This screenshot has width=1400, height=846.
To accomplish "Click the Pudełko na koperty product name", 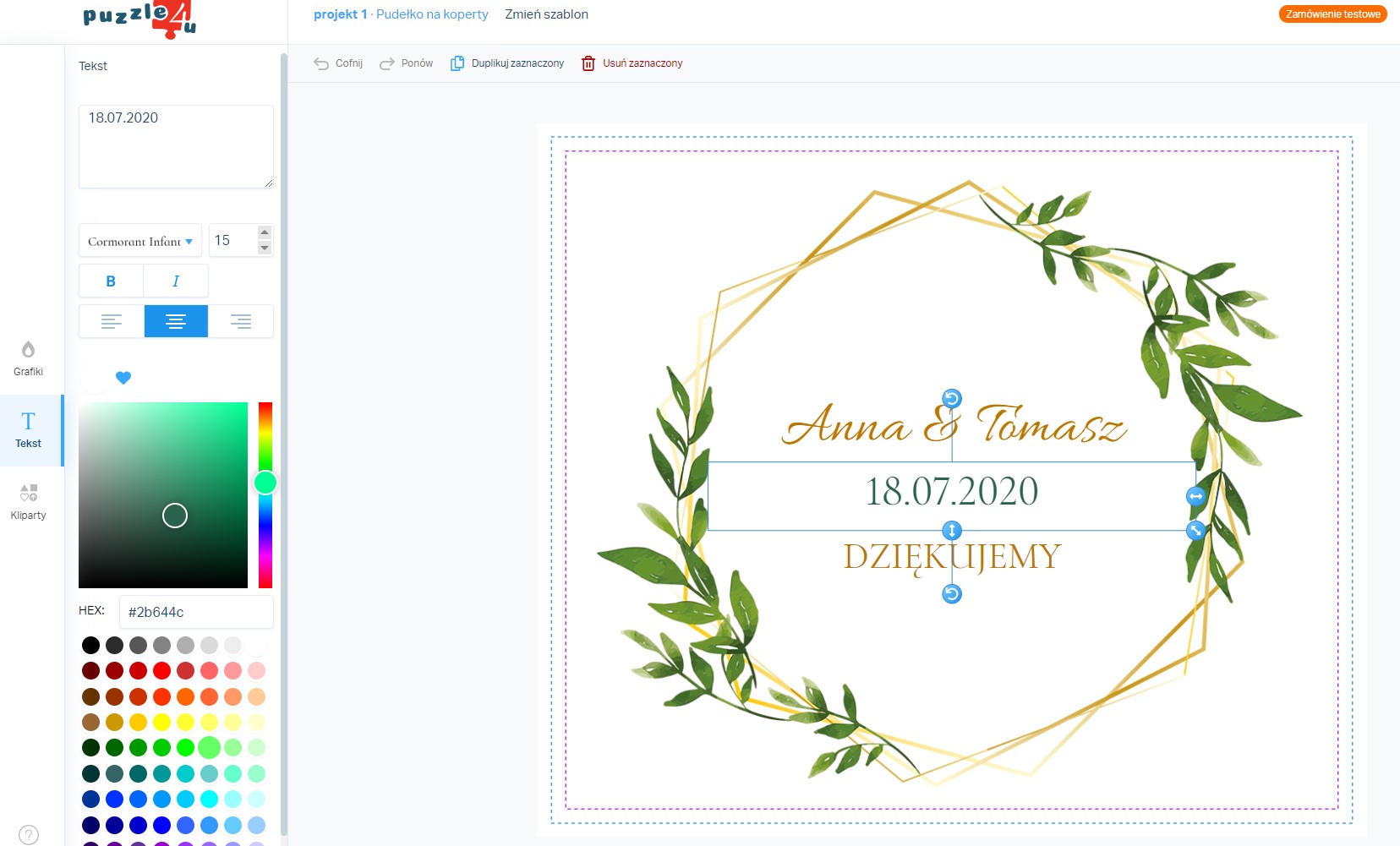I will (432, 14).
